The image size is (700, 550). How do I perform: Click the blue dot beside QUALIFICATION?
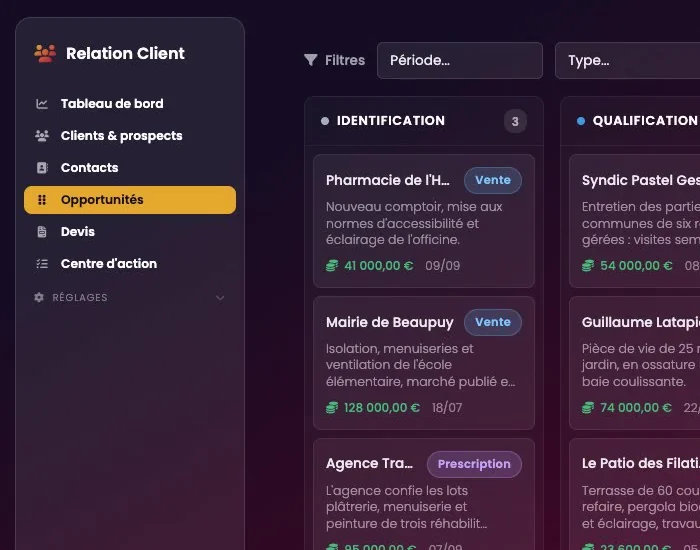[581, 121]
